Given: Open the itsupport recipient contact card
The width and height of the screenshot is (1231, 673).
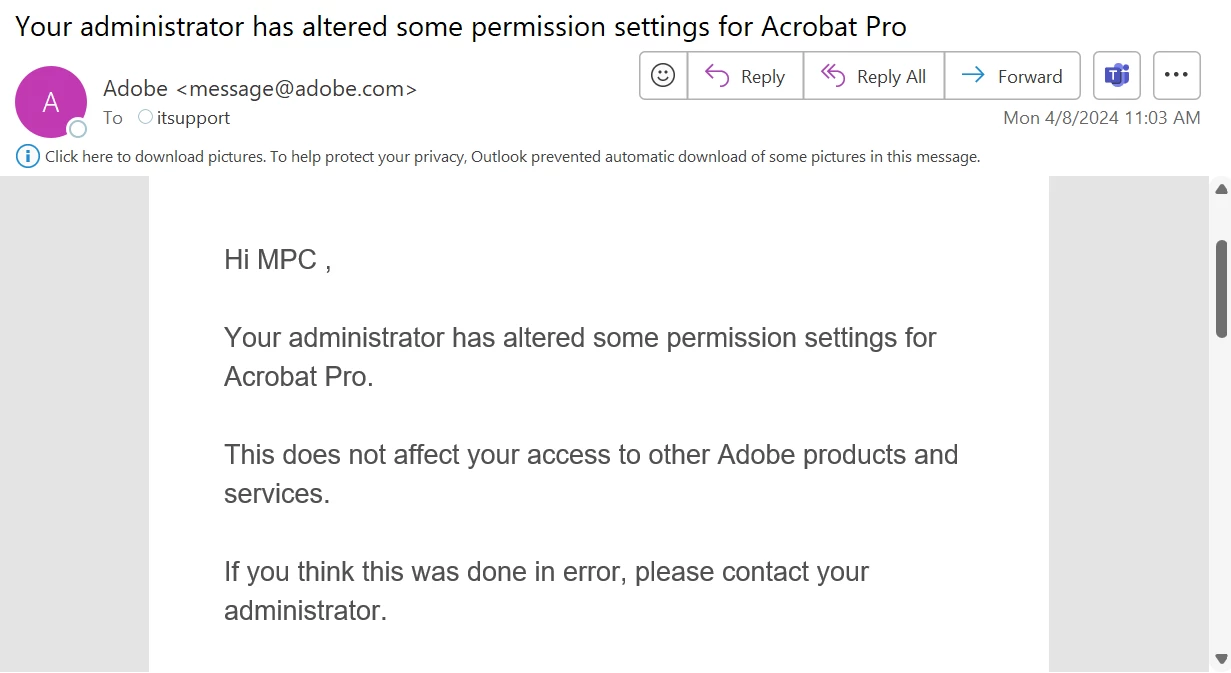Looking at the screenshot, I should point(193,118).
